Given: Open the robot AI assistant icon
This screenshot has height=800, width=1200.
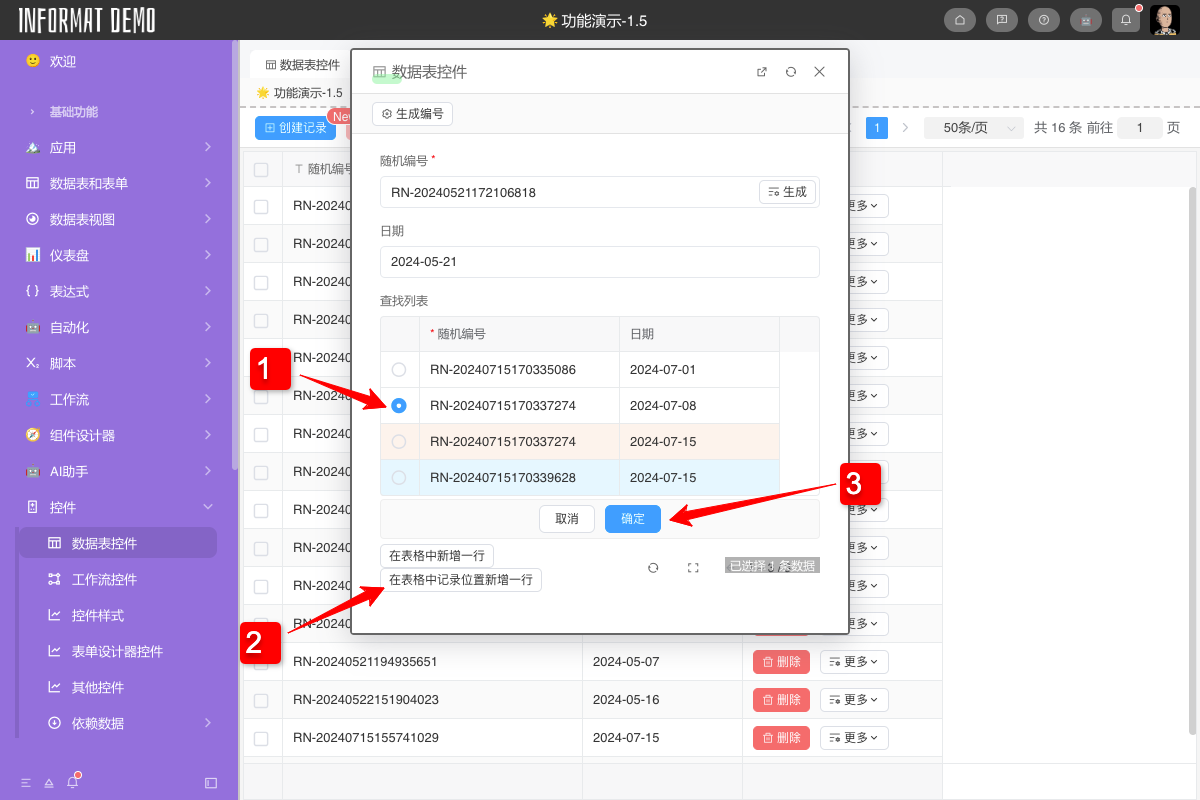Looking at the screenshot, I should point(1085,20).
